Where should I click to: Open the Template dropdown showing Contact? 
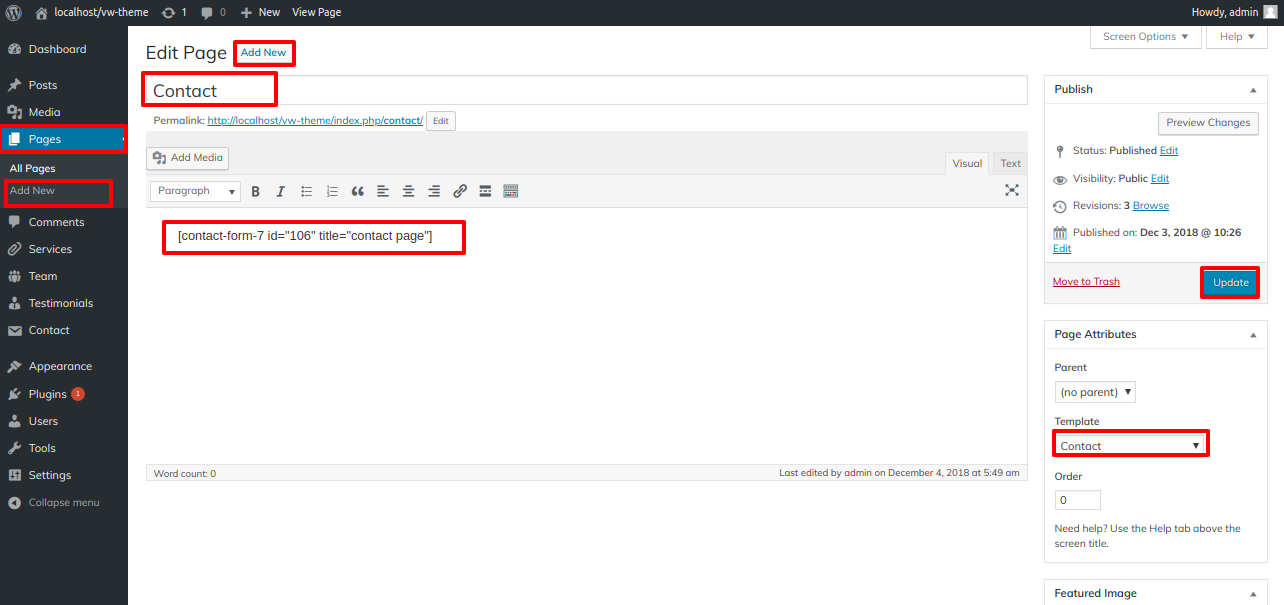click(x=1130, y=446)
